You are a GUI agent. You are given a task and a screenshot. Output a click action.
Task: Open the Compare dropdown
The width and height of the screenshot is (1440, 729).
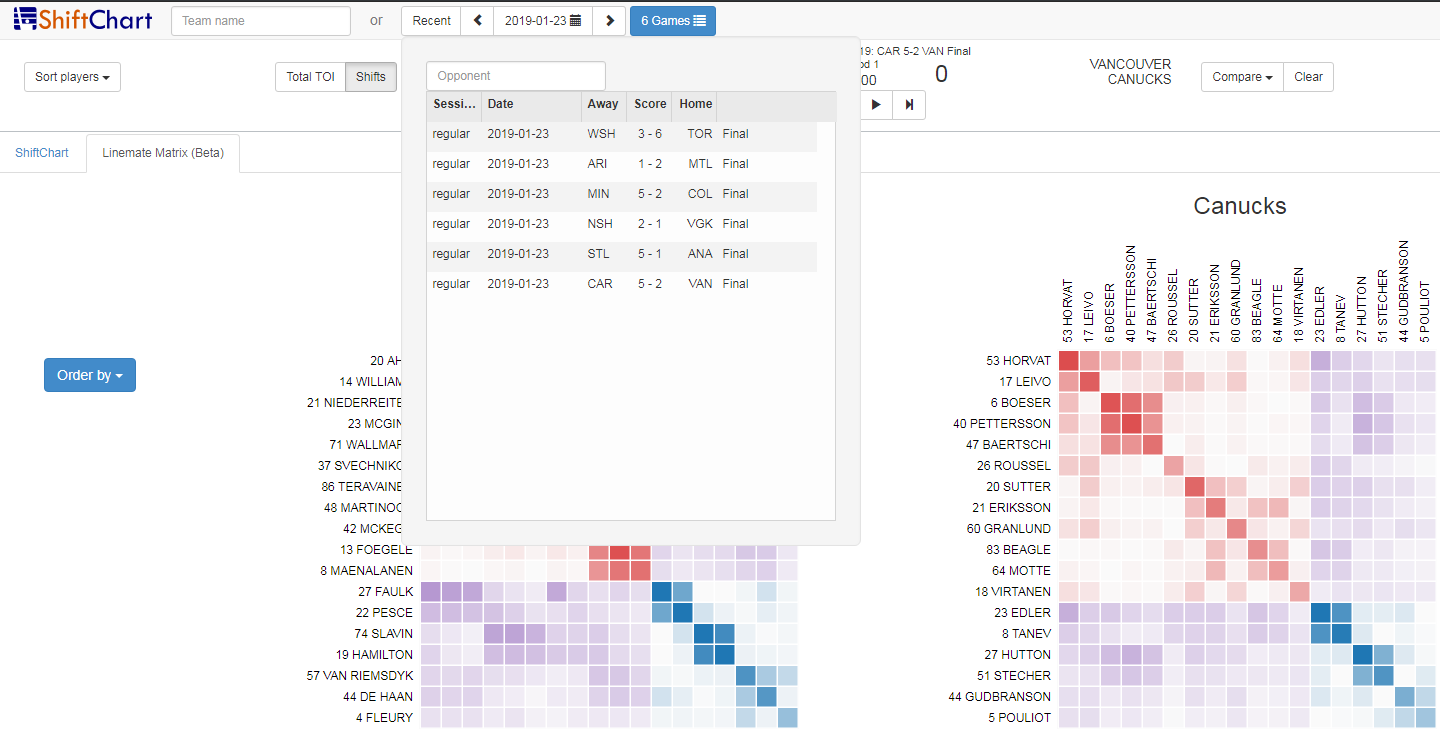(x=1241, y=77)
